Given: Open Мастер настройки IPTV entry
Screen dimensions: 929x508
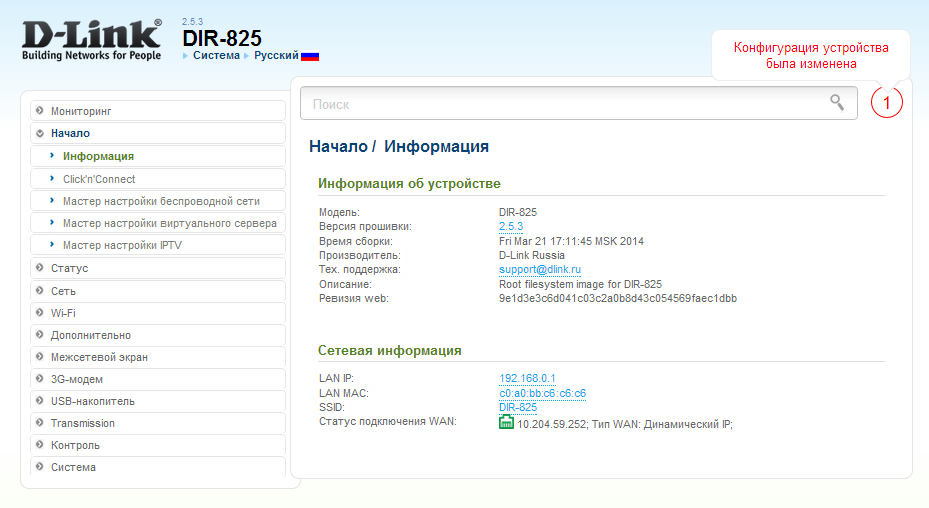Looking at the screenshot, I should point(158,245).
